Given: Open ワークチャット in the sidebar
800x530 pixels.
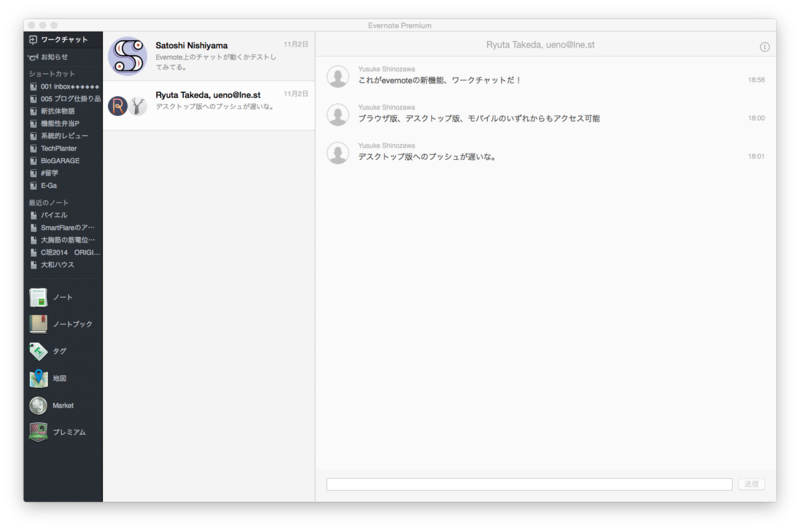Looking at the screenshot, I should [63, 40].
